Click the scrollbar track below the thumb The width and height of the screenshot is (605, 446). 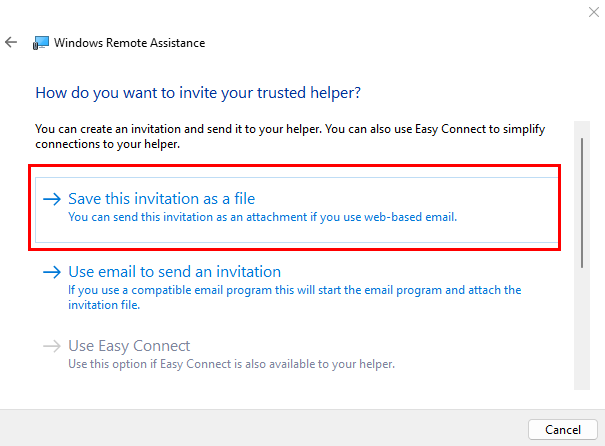pos(582,330)
